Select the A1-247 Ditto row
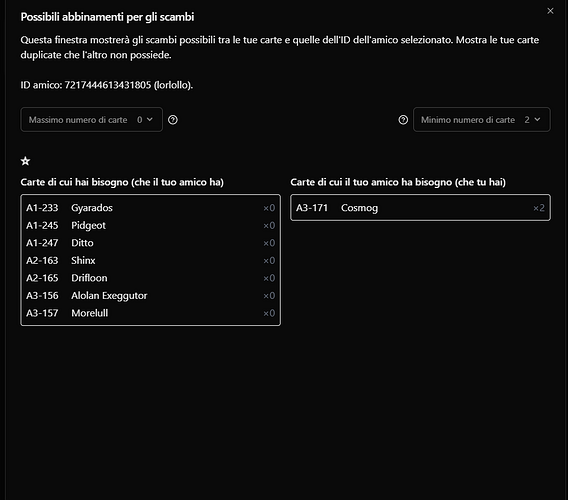Image resolution: width=568 pixels, height=500 pixels. coord(150,243)
